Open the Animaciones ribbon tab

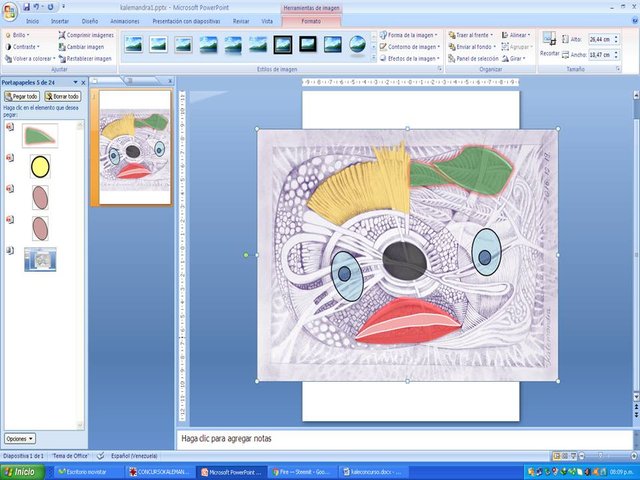coord(125,21)
